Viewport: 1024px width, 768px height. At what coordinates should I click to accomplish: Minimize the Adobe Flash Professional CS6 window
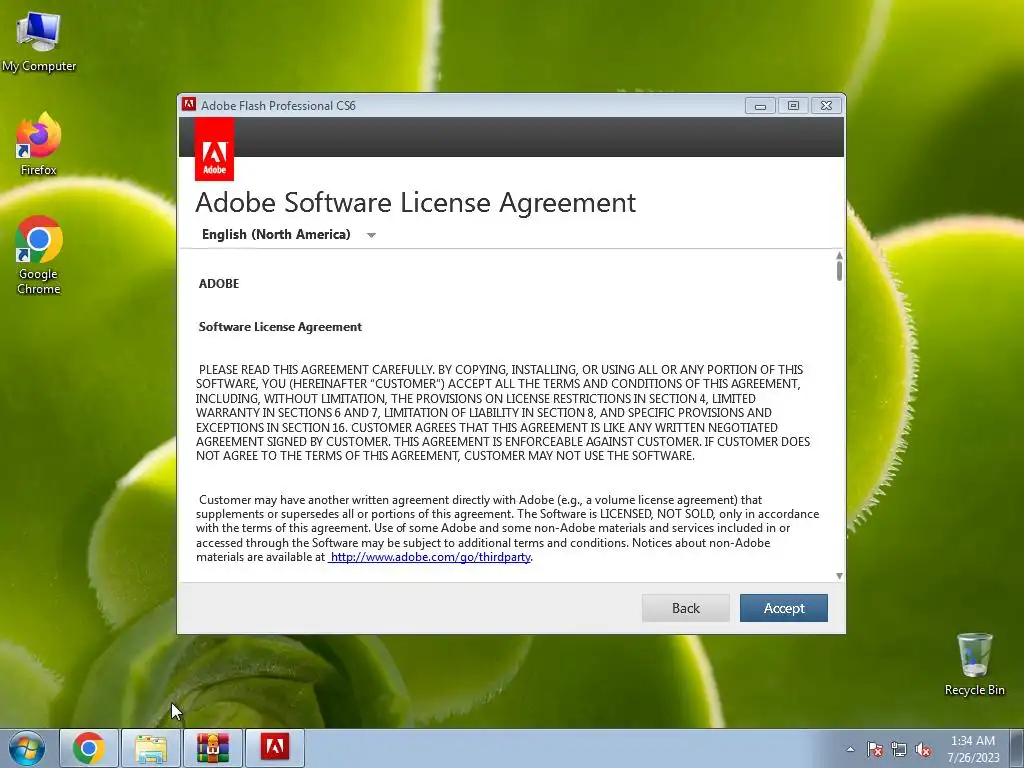760,106
